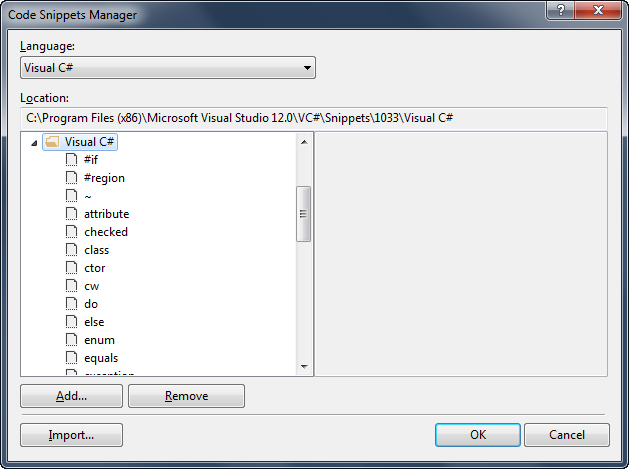Viewport: 629px width, 469px height.
Task: Click the ctor snippet file icon
Action: [x=71, y=268]
